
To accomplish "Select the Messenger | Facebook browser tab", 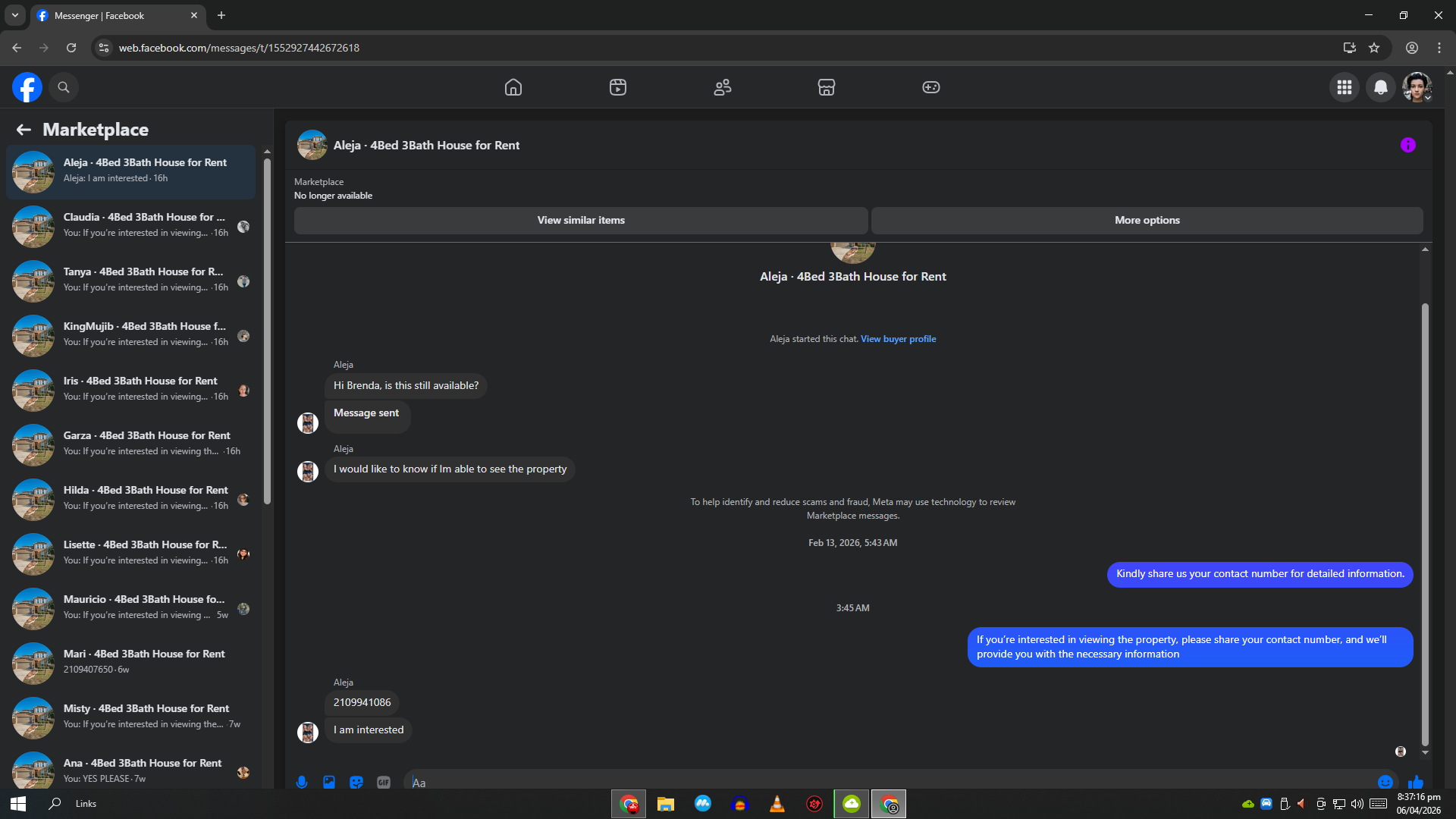I will (x=116, y=15).
